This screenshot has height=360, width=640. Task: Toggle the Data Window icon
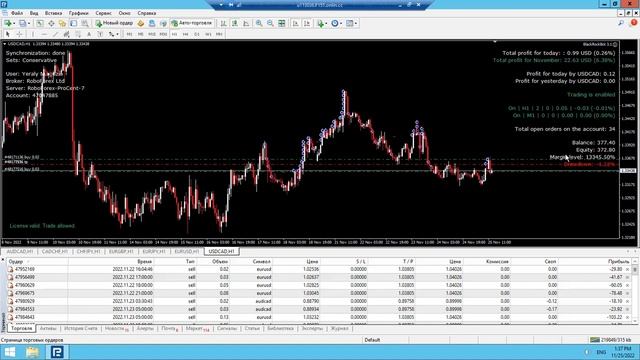[51, 23]
